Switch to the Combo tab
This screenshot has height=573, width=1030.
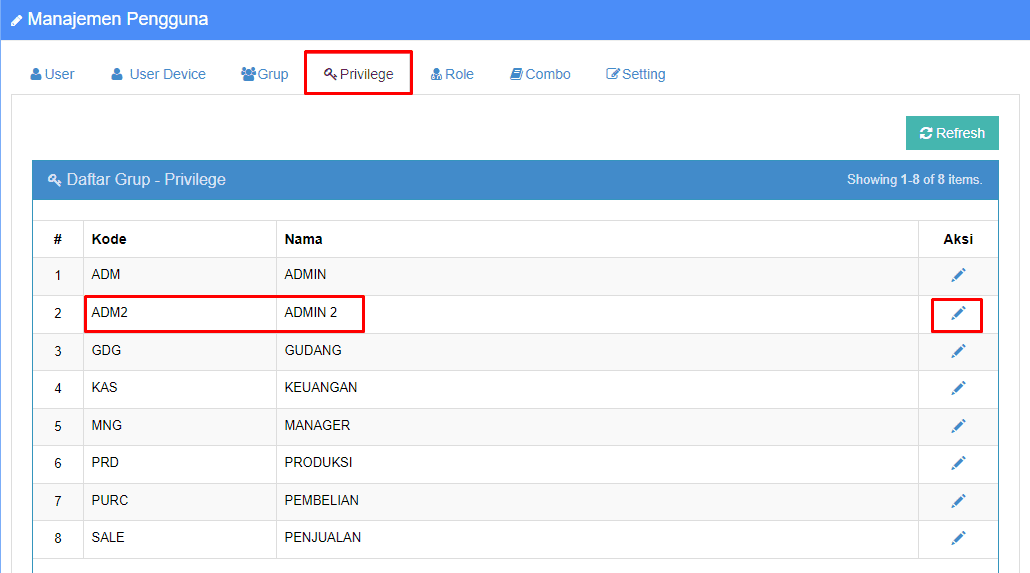[540, 74]
